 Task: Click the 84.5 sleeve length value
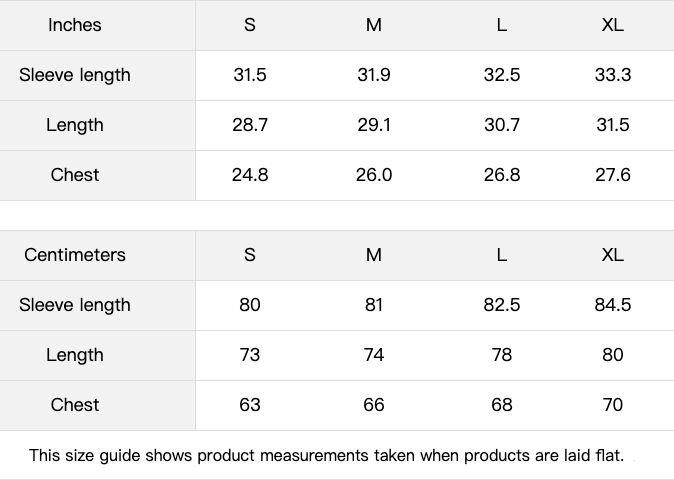click(613, 305)
